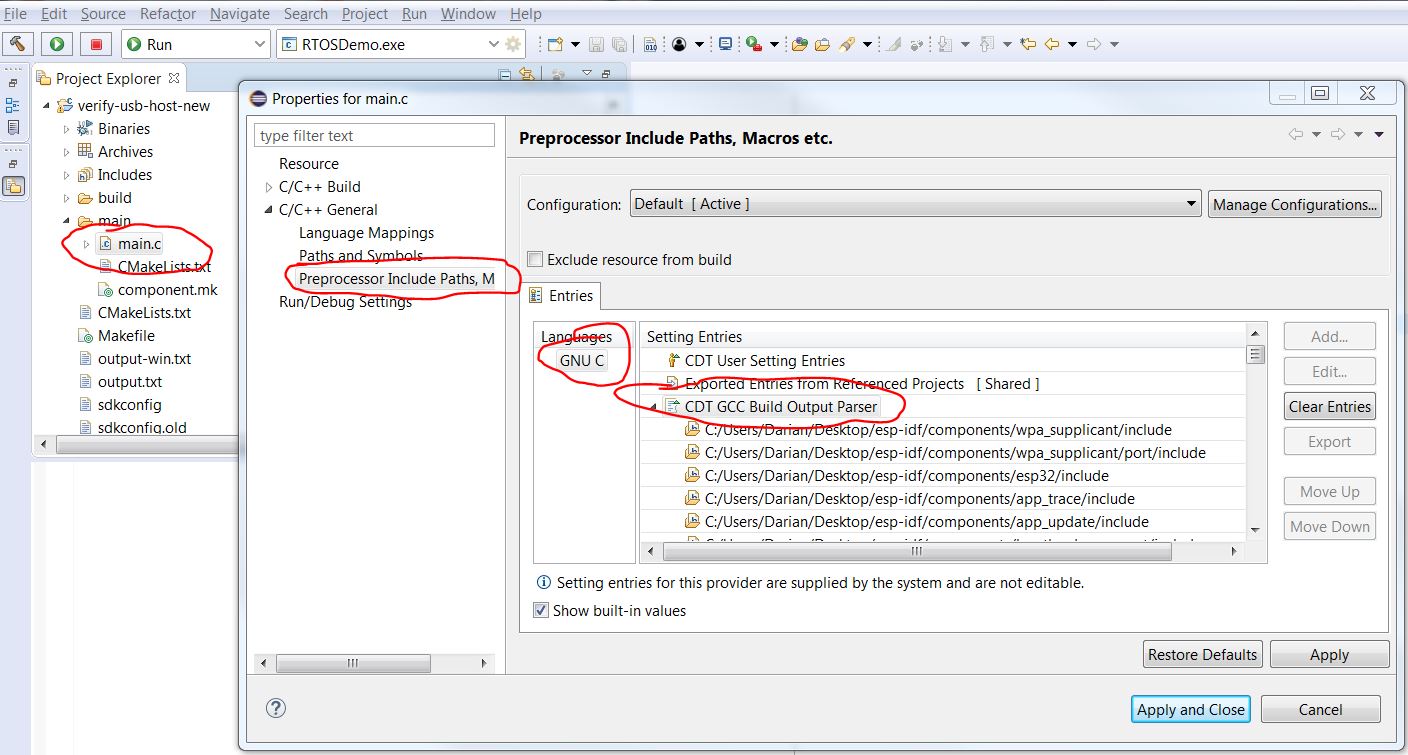Click the Last Edit Location icon
Image resolution: width=1408 pixels, height=755 pixels.
[1028, 44]
